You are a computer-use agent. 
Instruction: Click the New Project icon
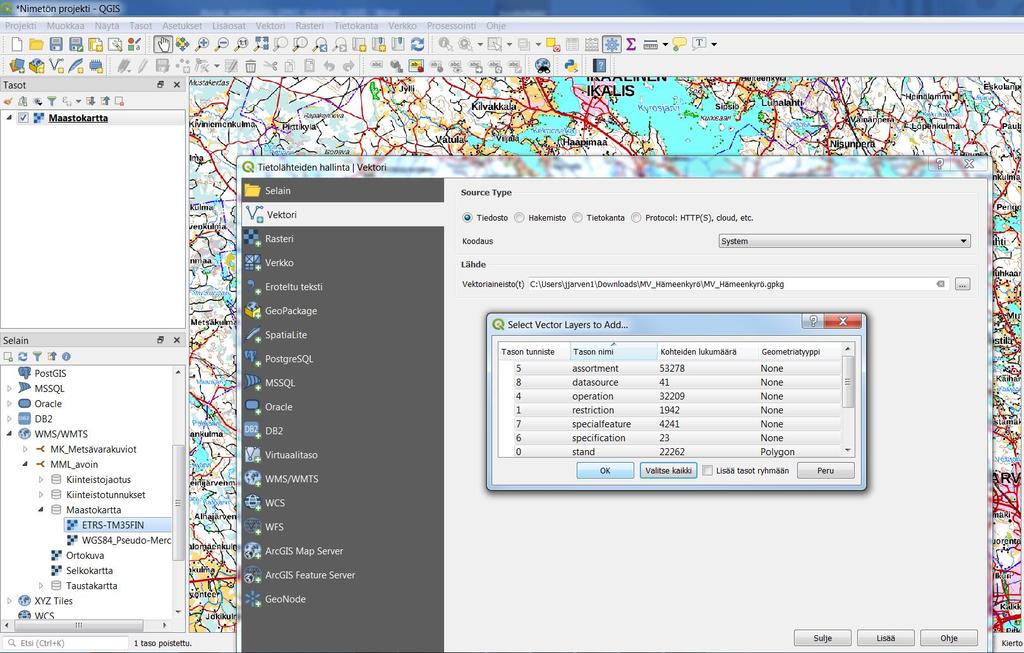tap(17, 44)
